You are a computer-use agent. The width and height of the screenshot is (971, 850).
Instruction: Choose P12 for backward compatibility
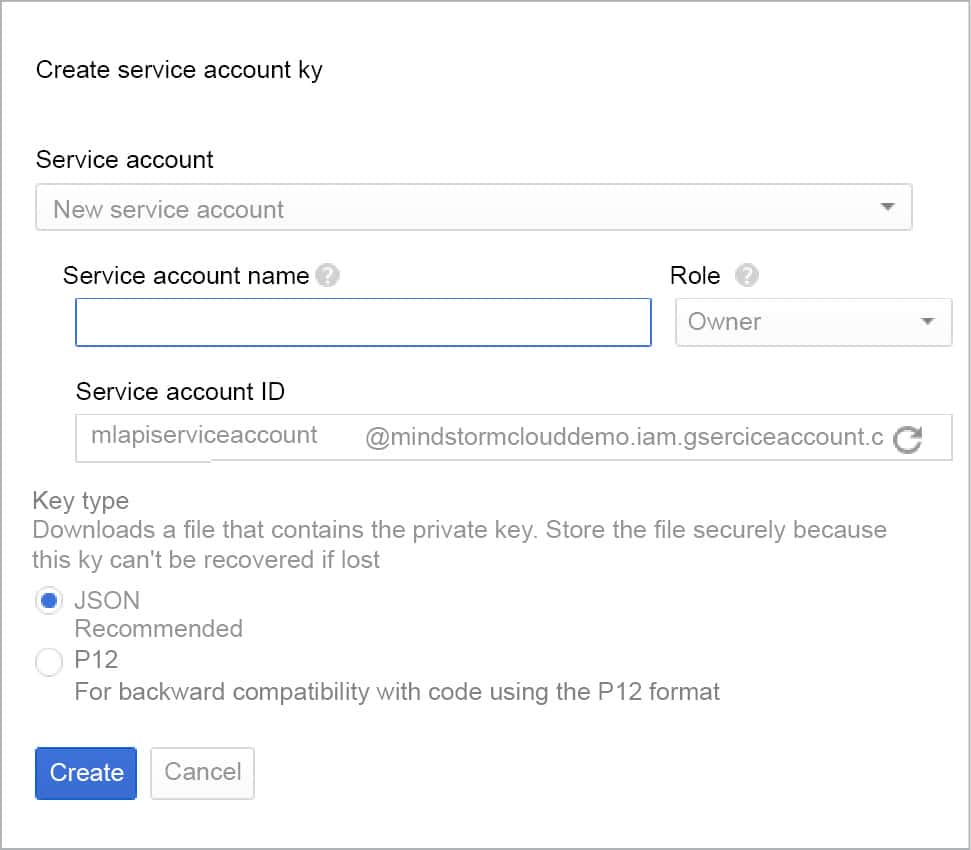[x=49, y=661]
